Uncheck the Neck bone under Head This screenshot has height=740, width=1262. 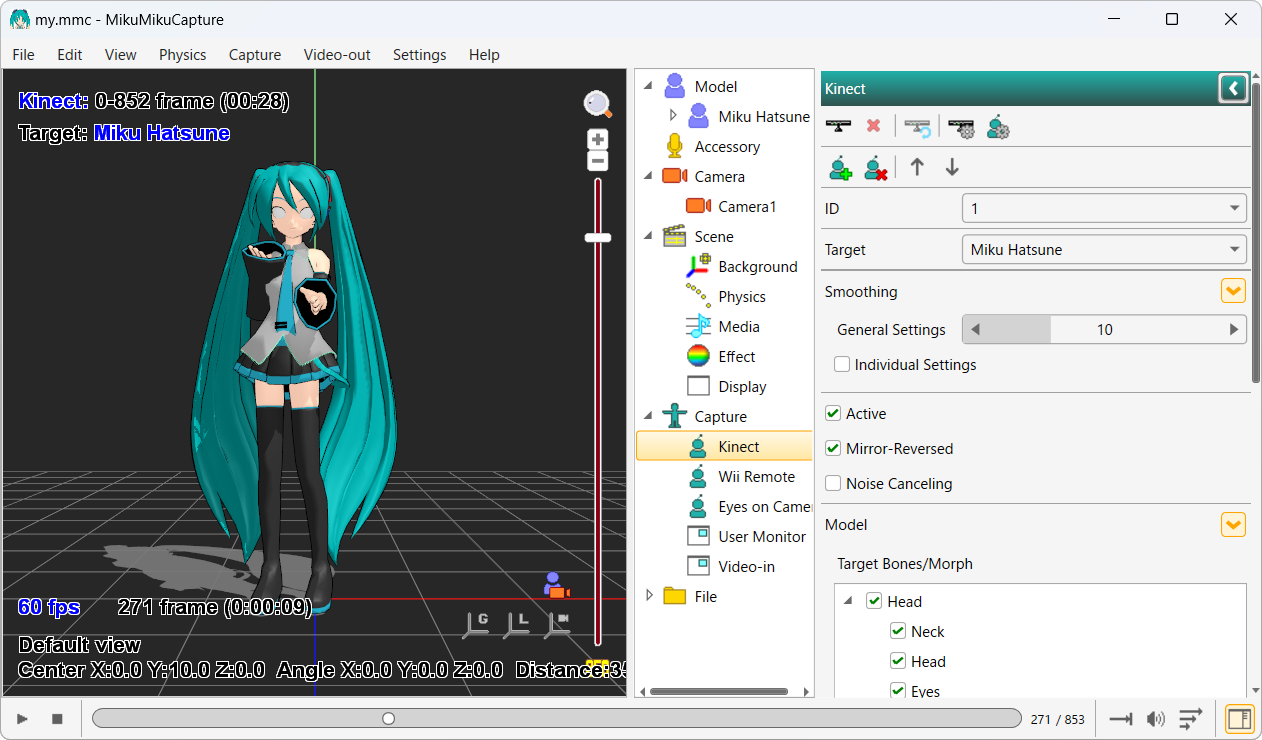click(897, 631)
